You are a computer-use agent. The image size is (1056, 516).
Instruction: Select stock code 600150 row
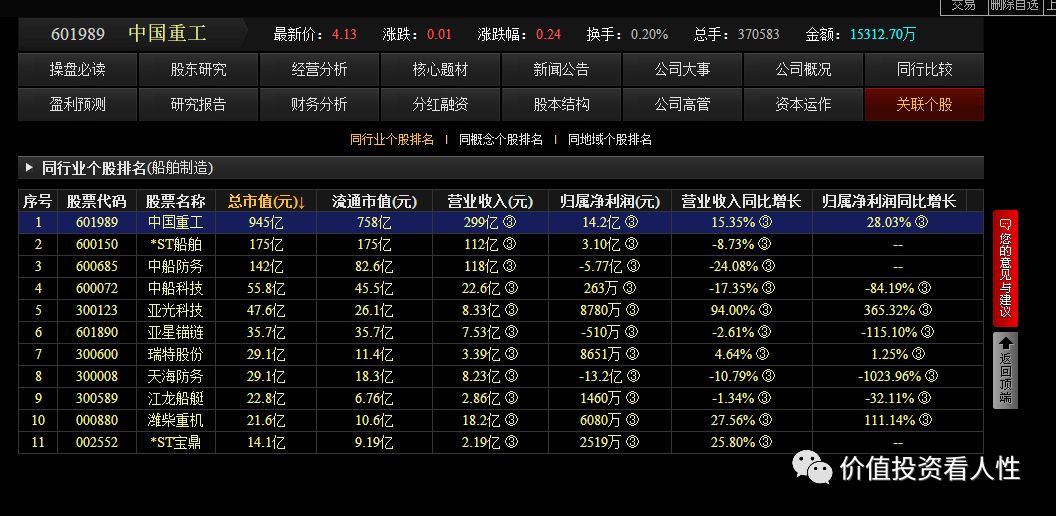[97, 245]
